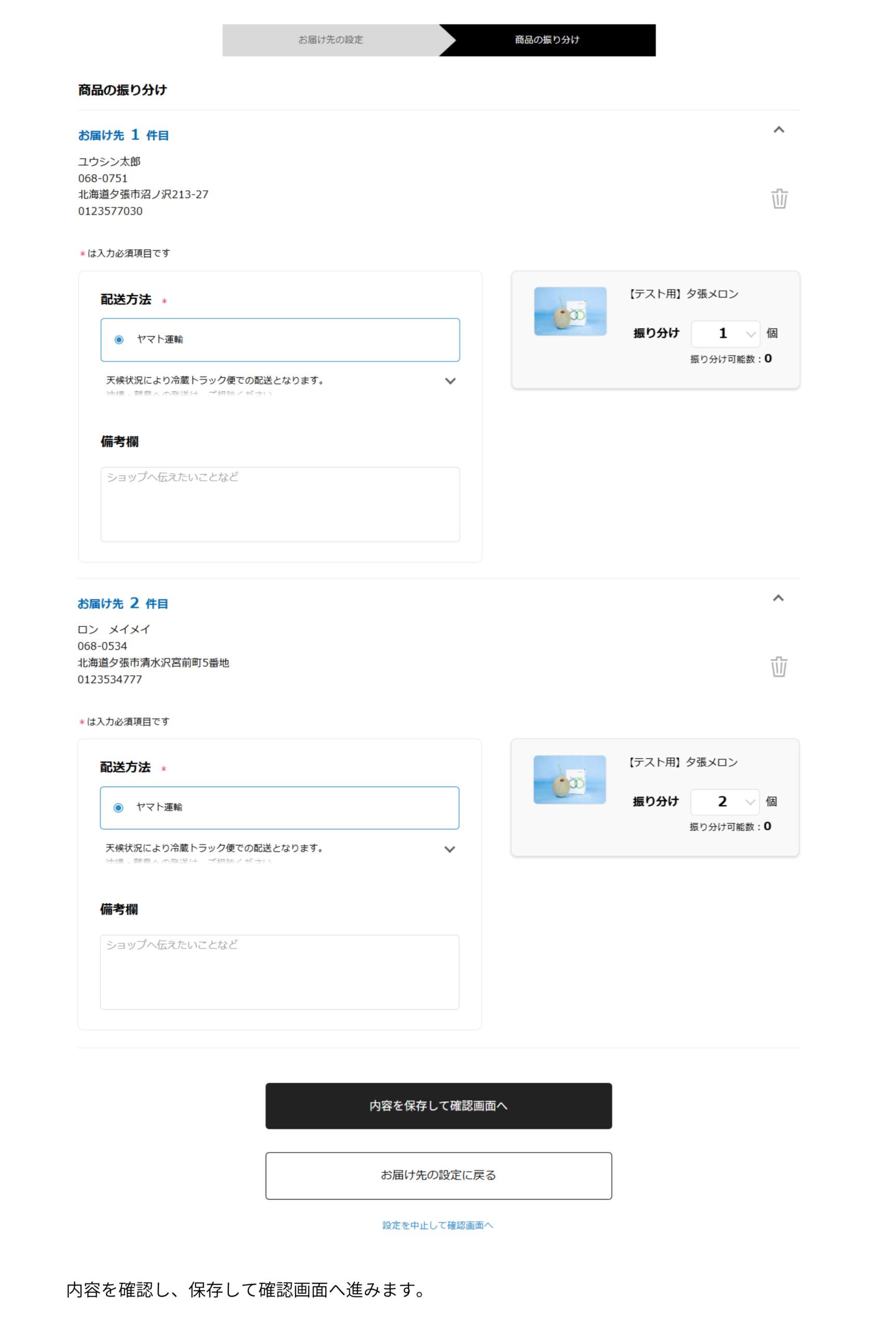Delete delivery destination 2 with trash icon

[x=778, y=667]
